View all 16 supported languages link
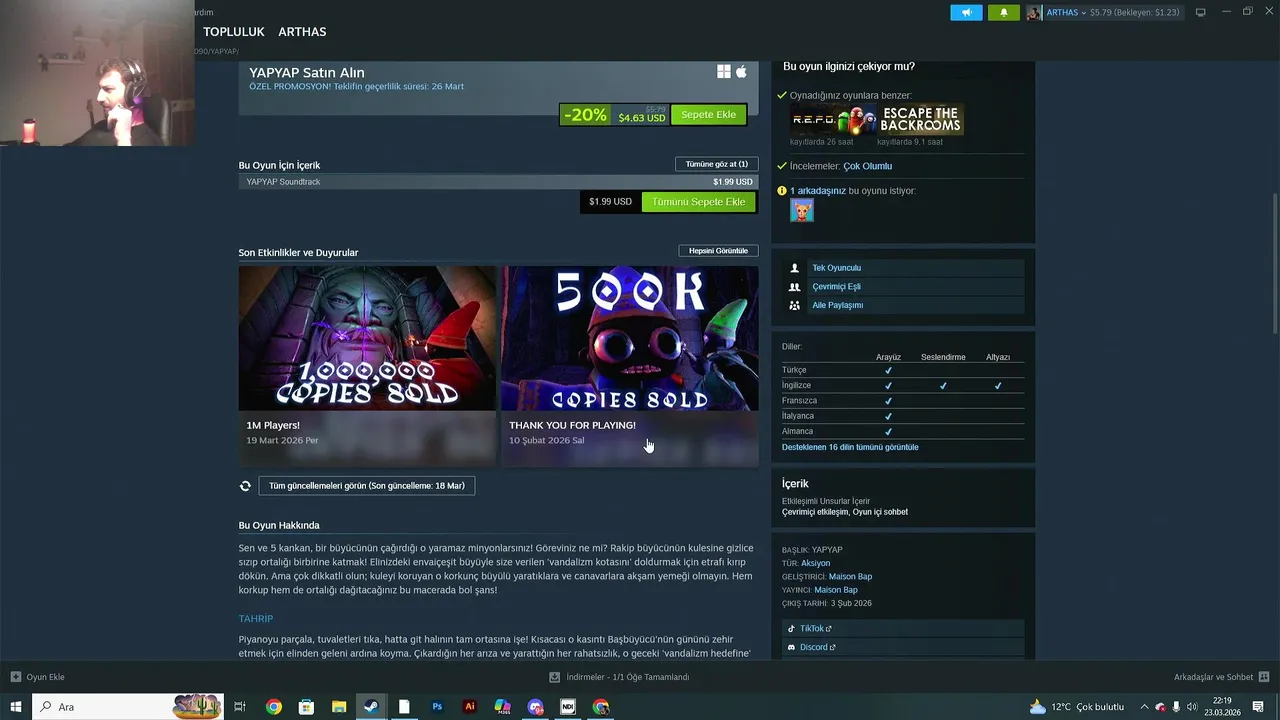Screen dimensions: 1280x720 coord(850,447)
